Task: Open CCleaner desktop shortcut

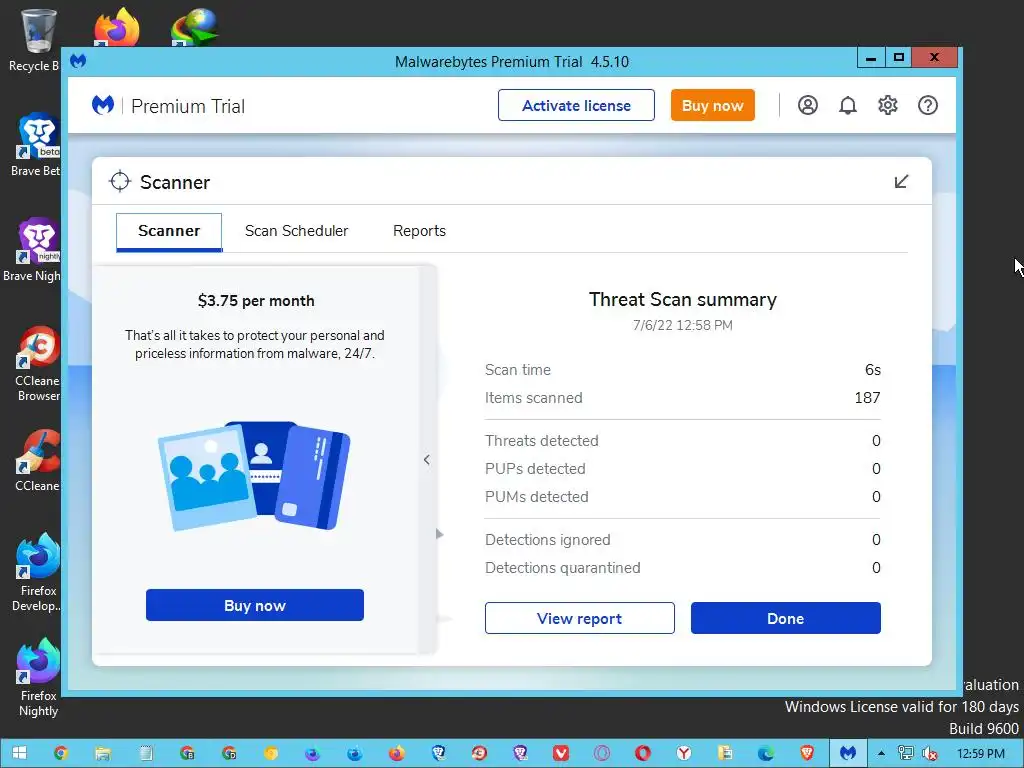Action: click(x=38, y=460)
